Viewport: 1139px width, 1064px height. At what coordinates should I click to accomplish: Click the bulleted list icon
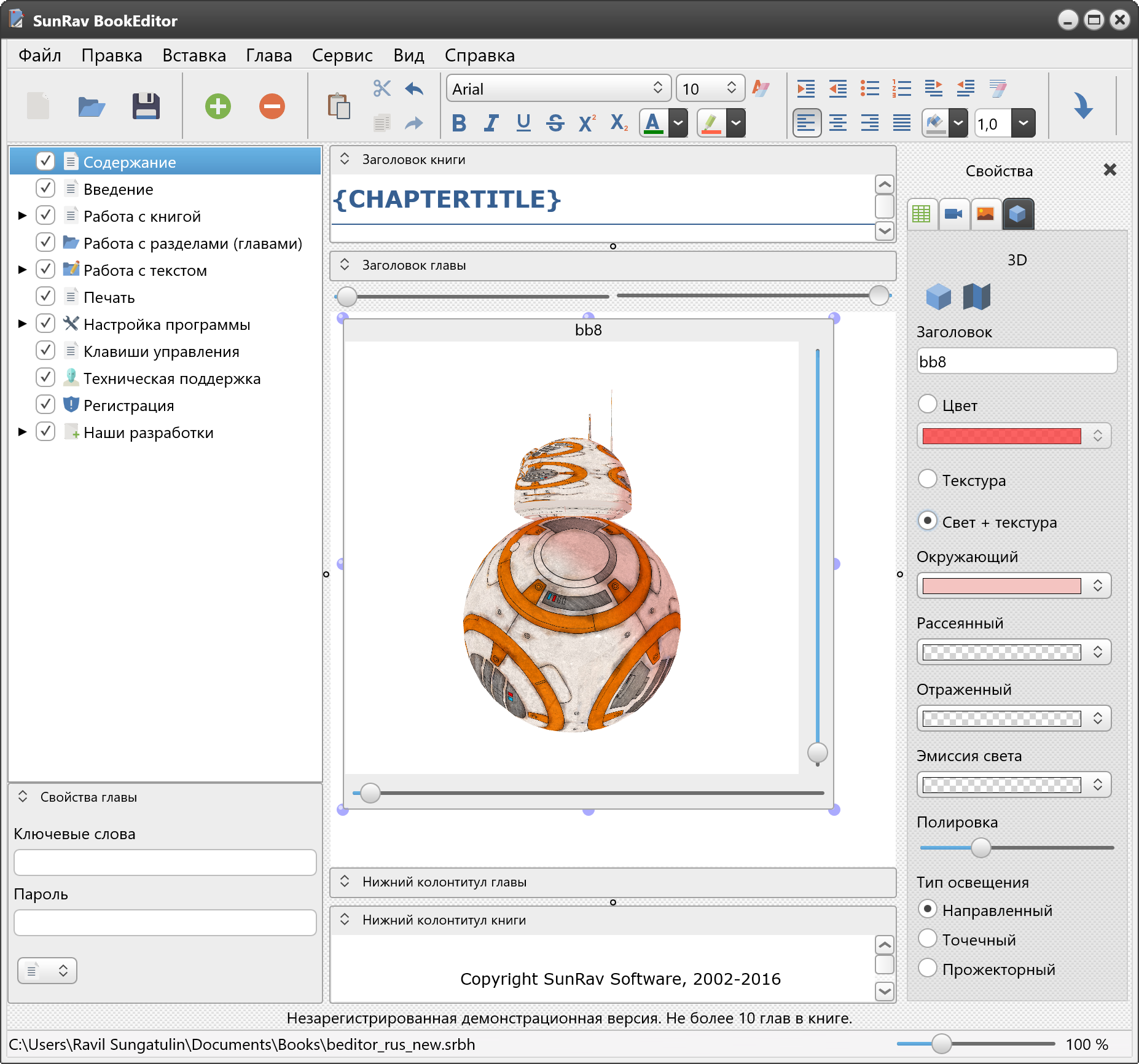(870, 88)
